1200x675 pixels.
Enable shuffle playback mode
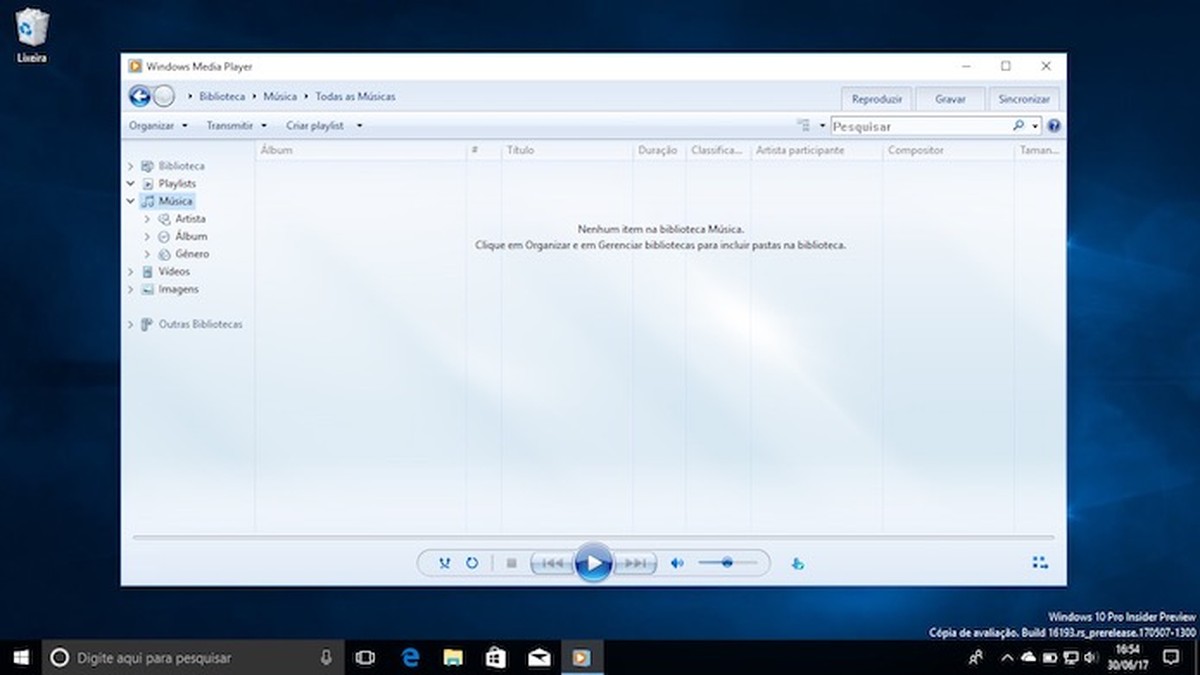444,563
